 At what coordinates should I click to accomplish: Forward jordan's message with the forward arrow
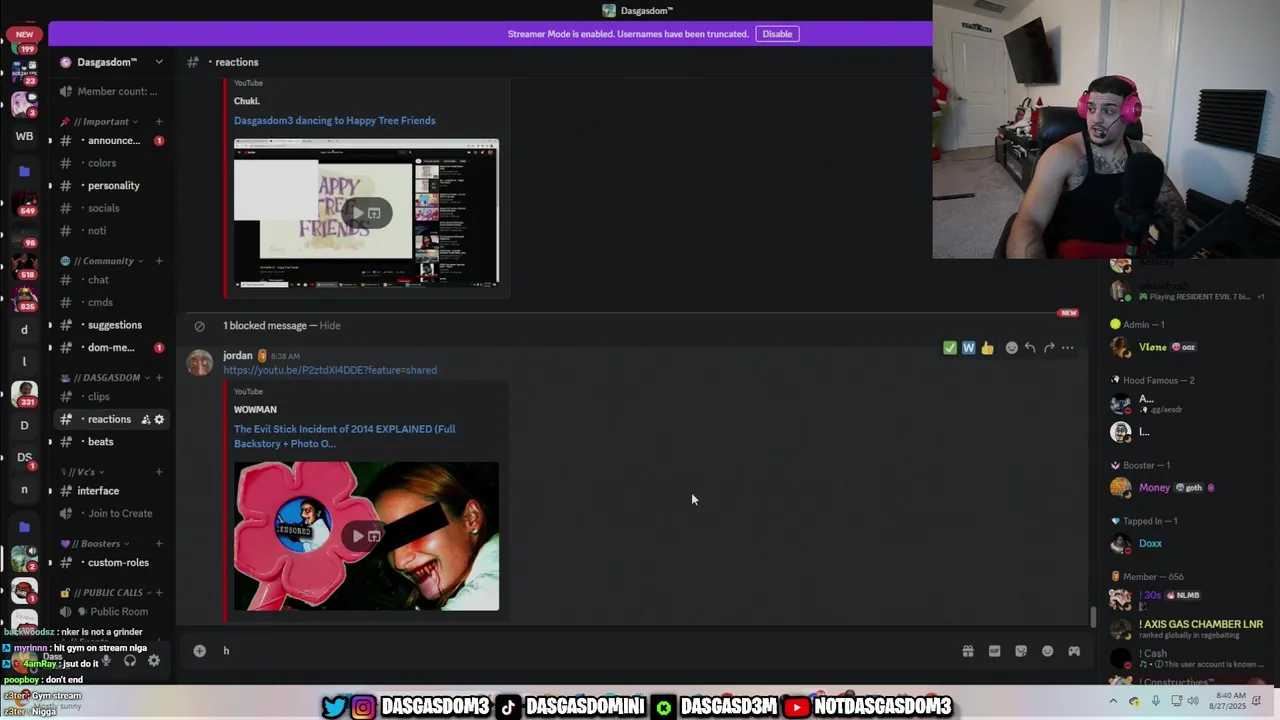(x=1049, y=348)
